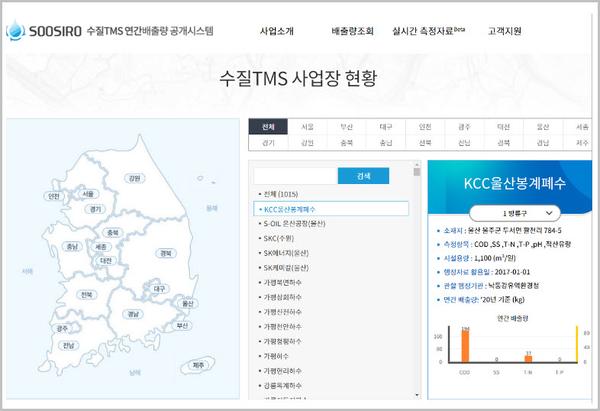The image size is (600, 411).
Task: Click the 측정항목 measurement items line
Action: (x=507, y=244)
